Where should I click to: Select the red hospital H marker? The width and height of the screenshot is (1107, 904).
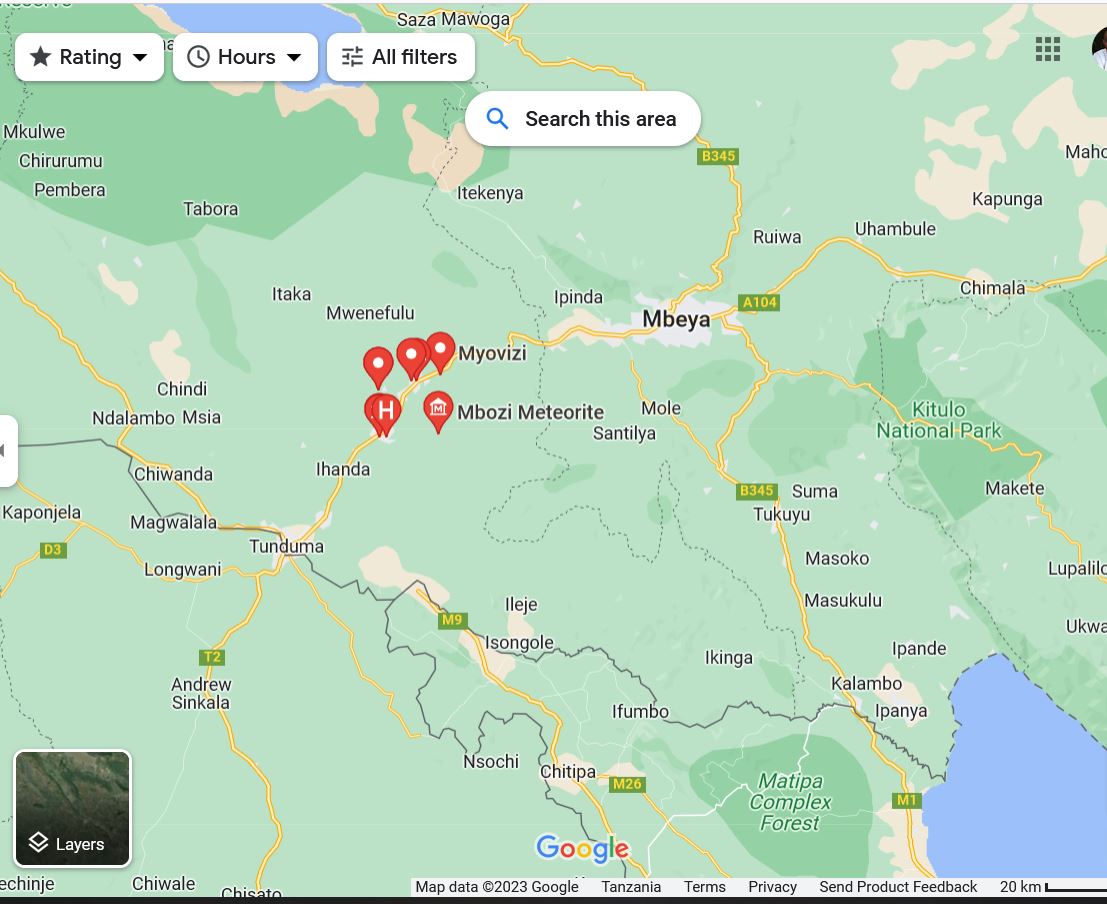coord(386,410)
